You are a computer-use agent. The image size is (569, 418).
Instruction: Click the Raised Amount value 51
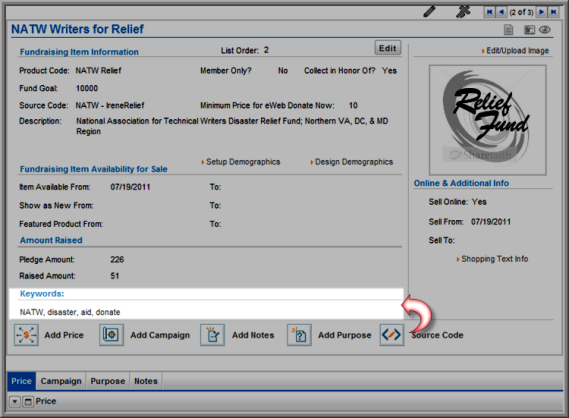click(x=115, y=276)
